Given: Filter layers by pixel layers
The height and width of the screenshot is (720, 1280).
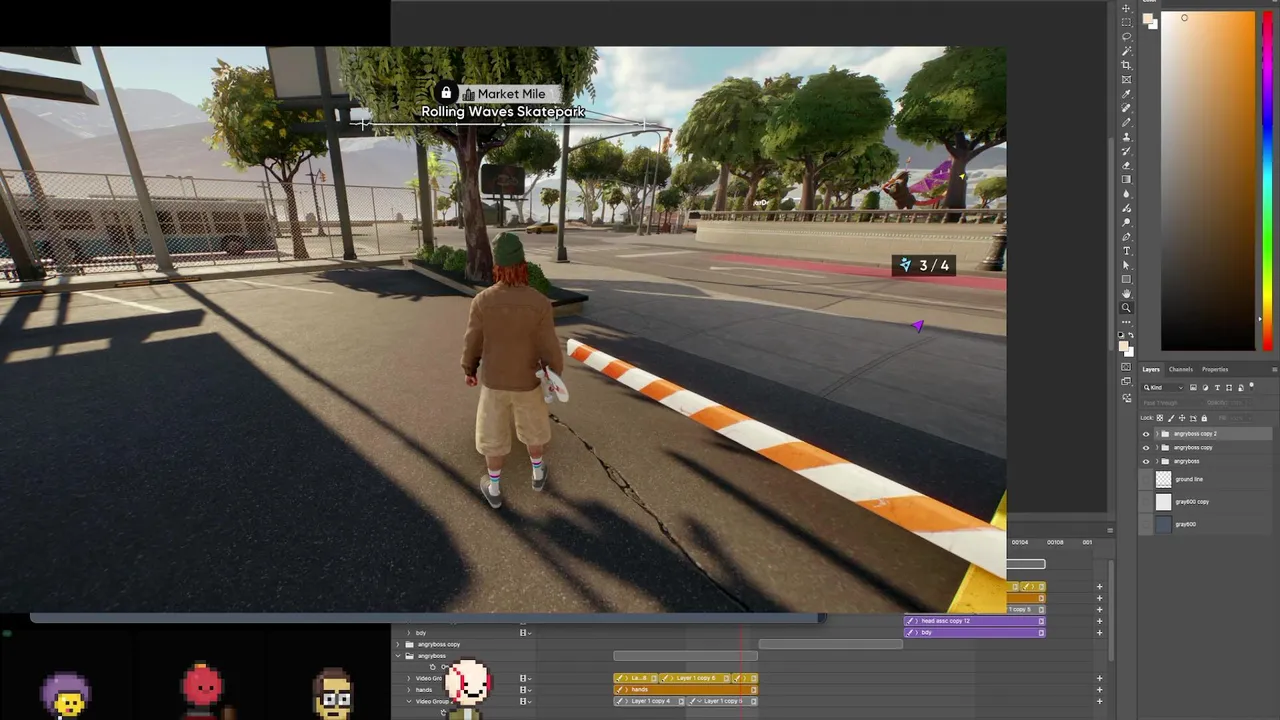Looking at the screenshot, I should 1193,387.
